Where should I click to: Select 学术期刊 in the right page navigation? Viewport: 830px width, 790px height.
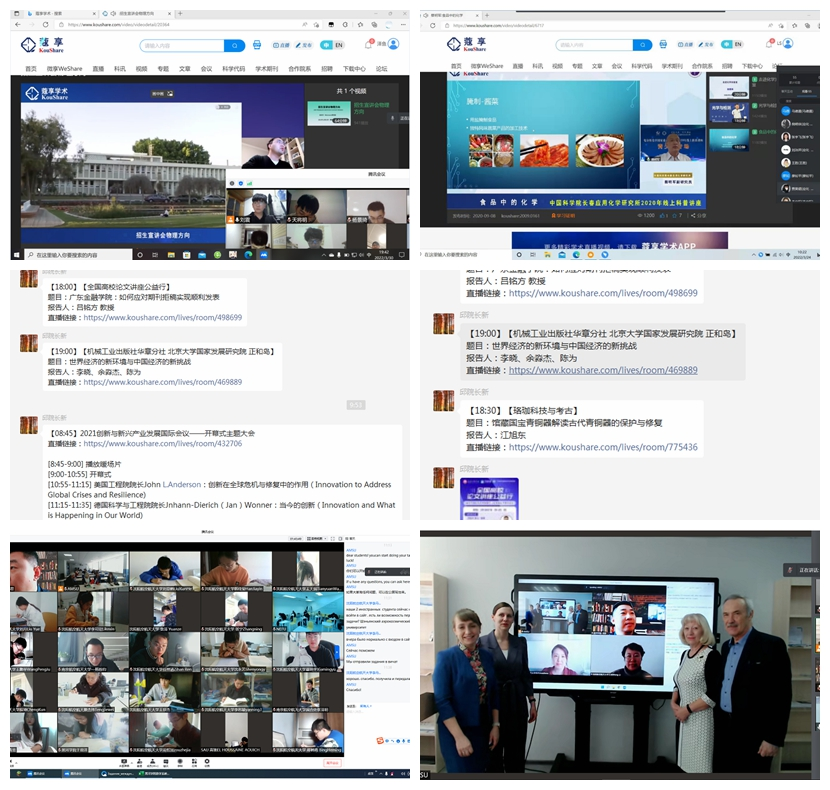(x=670, y=66)
